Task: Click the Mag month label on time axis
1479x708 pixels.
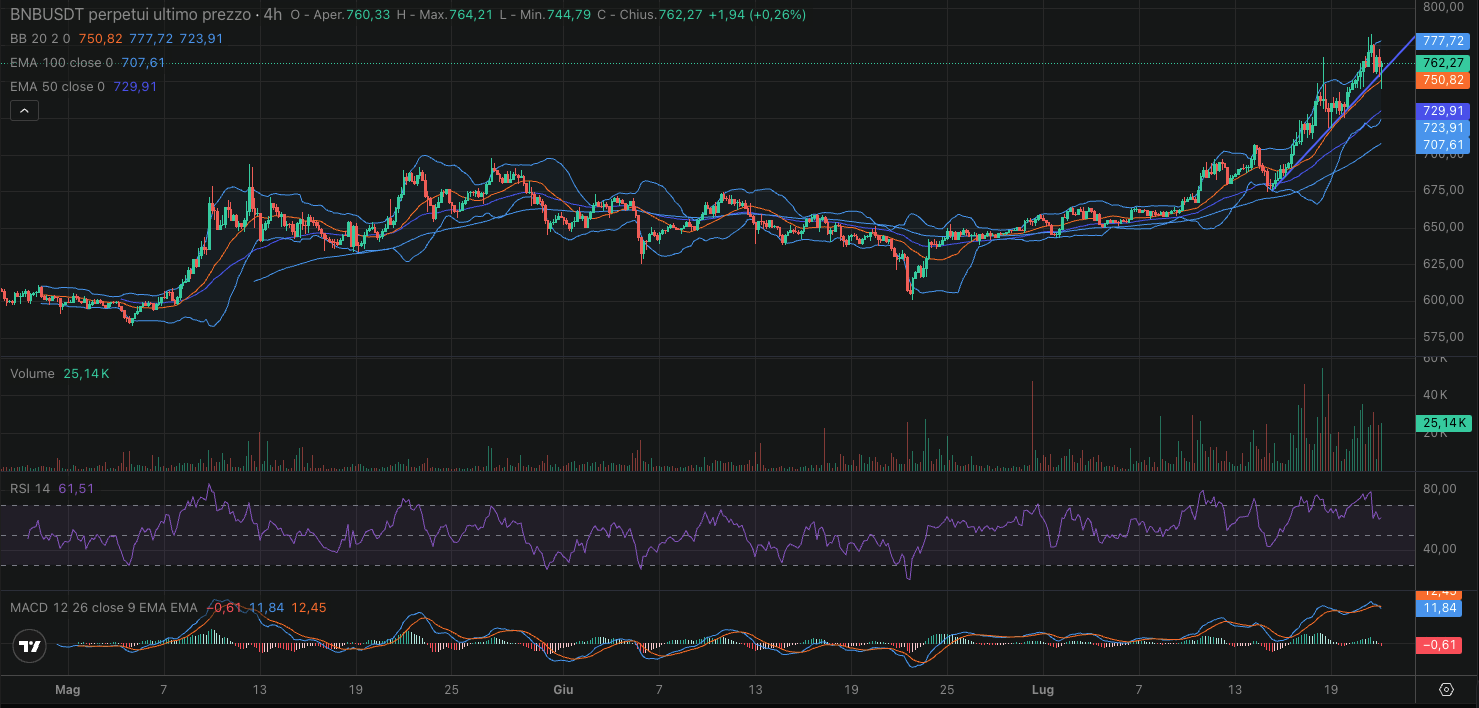Action: [67, 690]
